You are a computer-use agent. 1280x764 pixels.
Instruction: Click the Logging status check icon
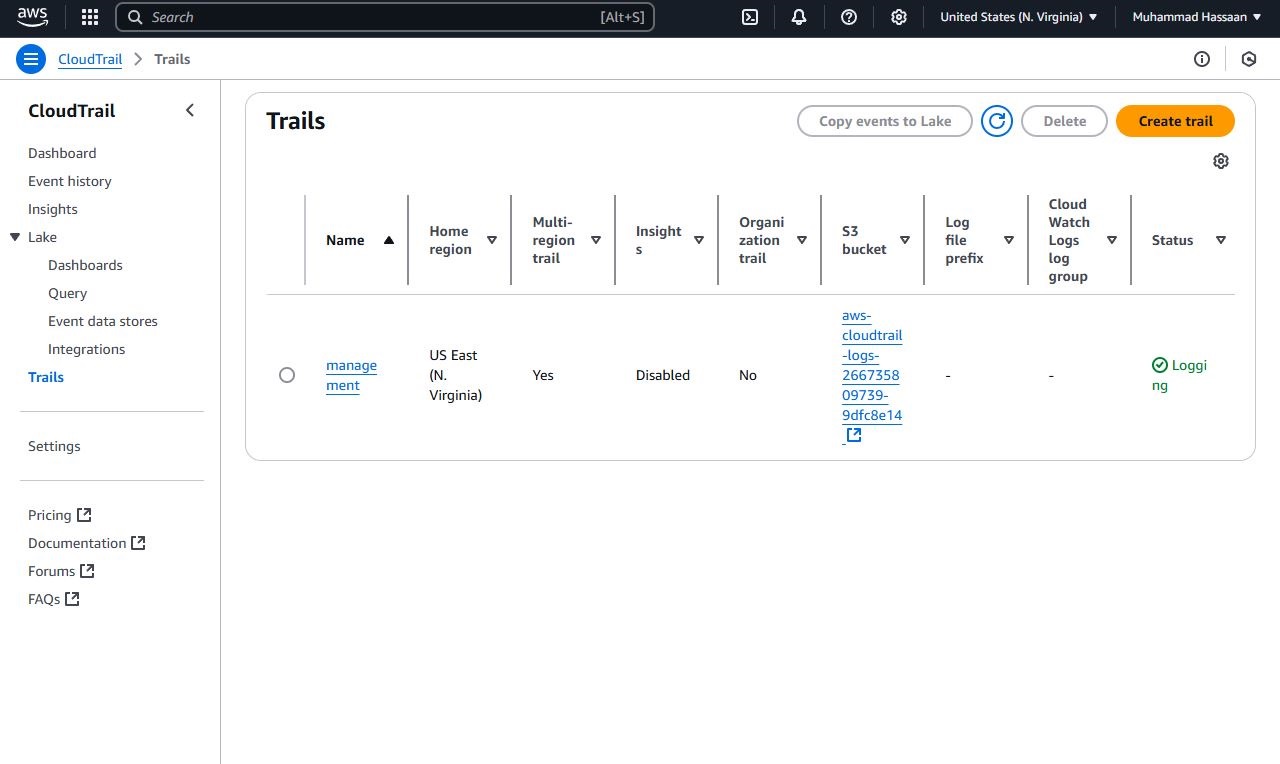click(x=1160, y=365)
